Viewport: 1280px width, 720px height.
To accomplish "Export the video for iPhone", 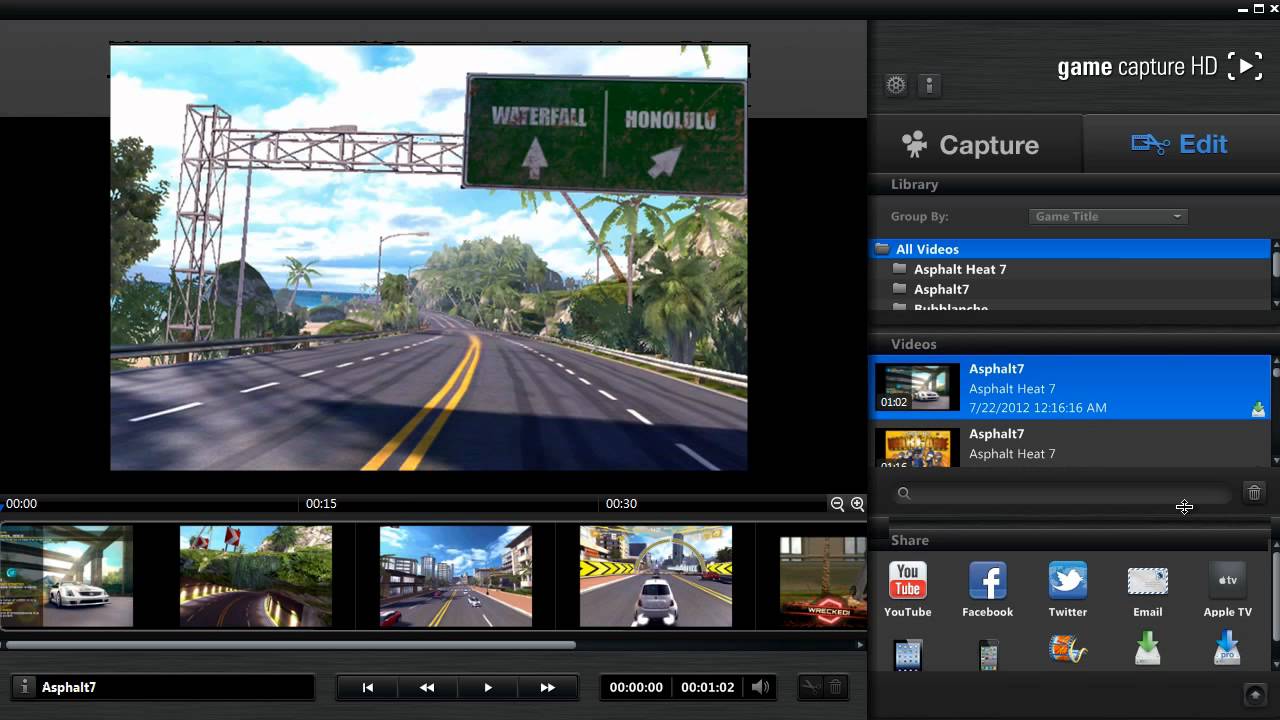I will (x=988, y=654).
